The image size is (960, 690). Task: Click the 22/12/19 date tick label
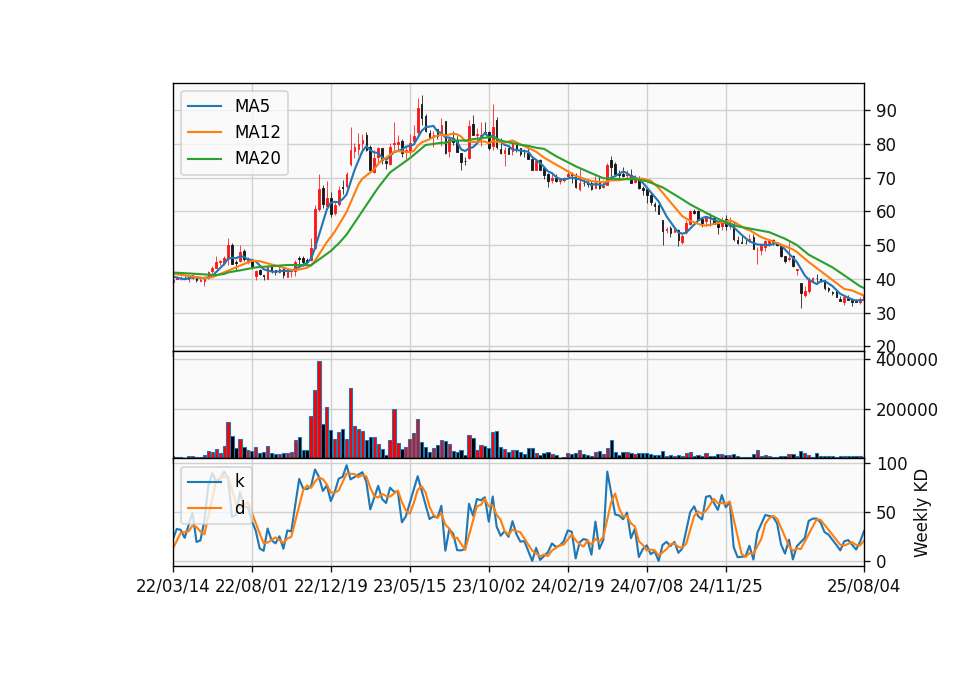point(331,586)
